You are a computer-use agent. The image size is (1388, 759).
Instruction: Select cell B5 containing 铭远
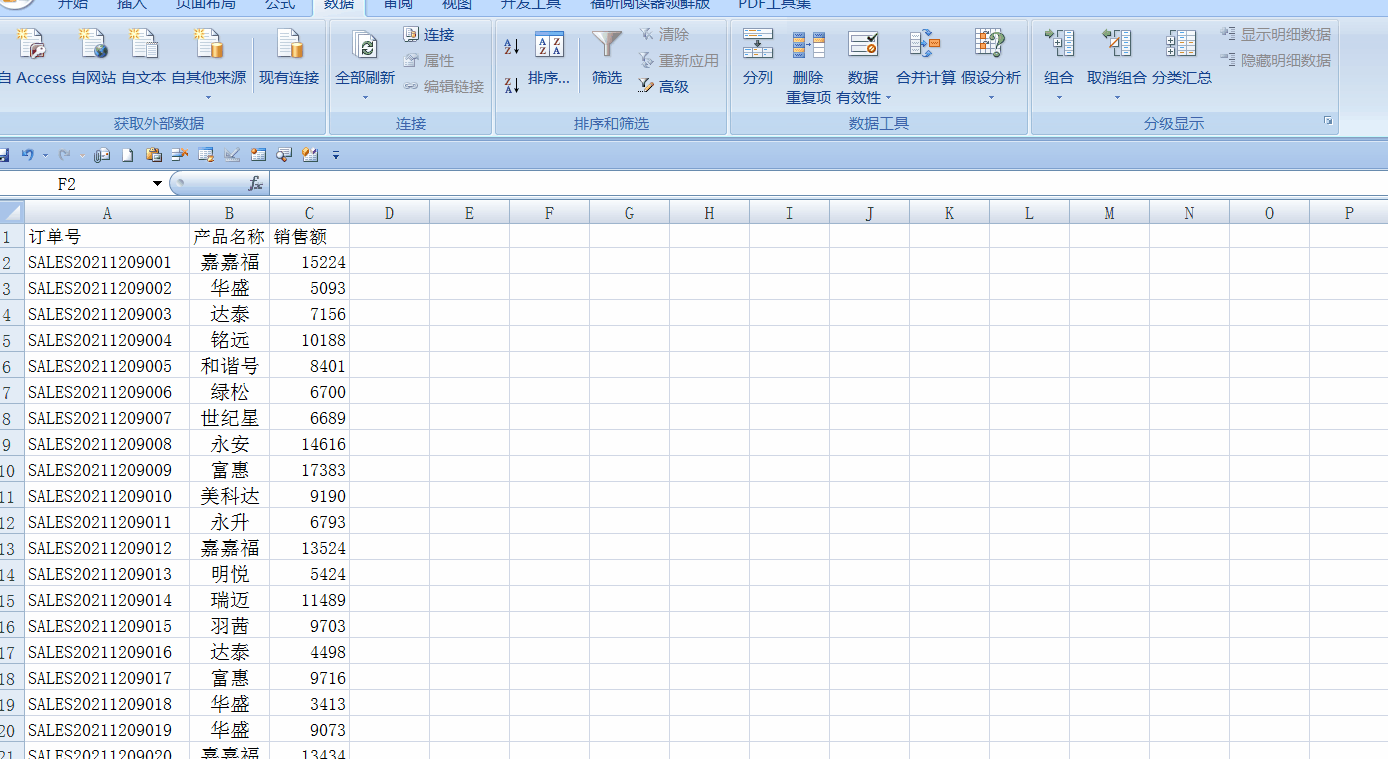(229, 340)
